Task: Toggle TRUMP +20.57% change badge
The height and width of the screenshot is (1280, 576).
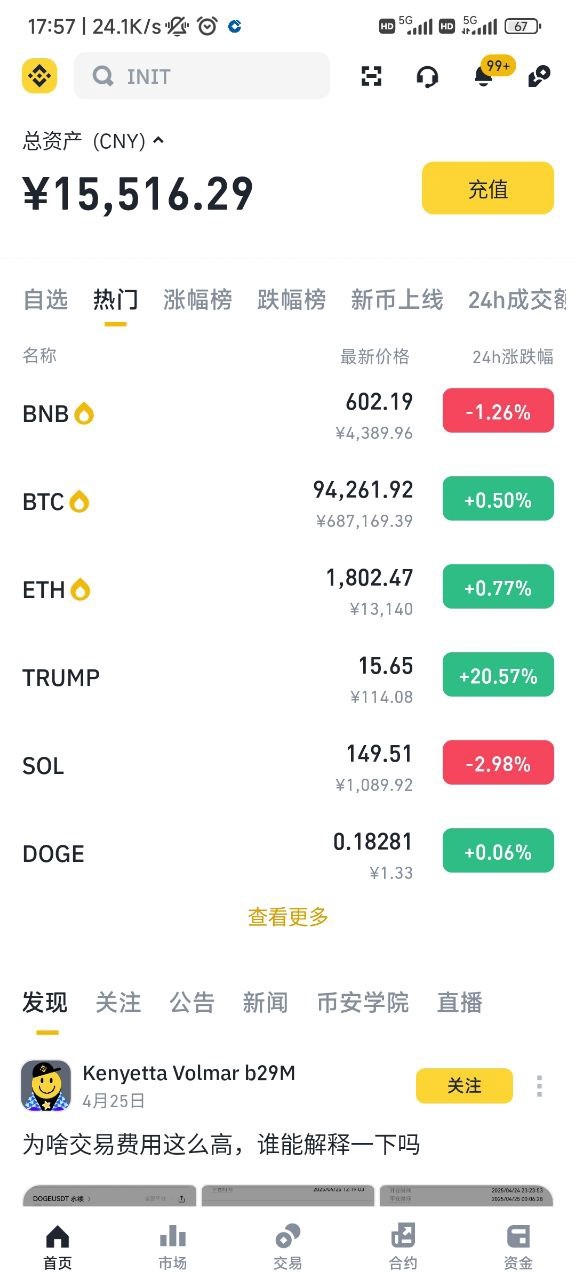Action: tap(498, 677)
